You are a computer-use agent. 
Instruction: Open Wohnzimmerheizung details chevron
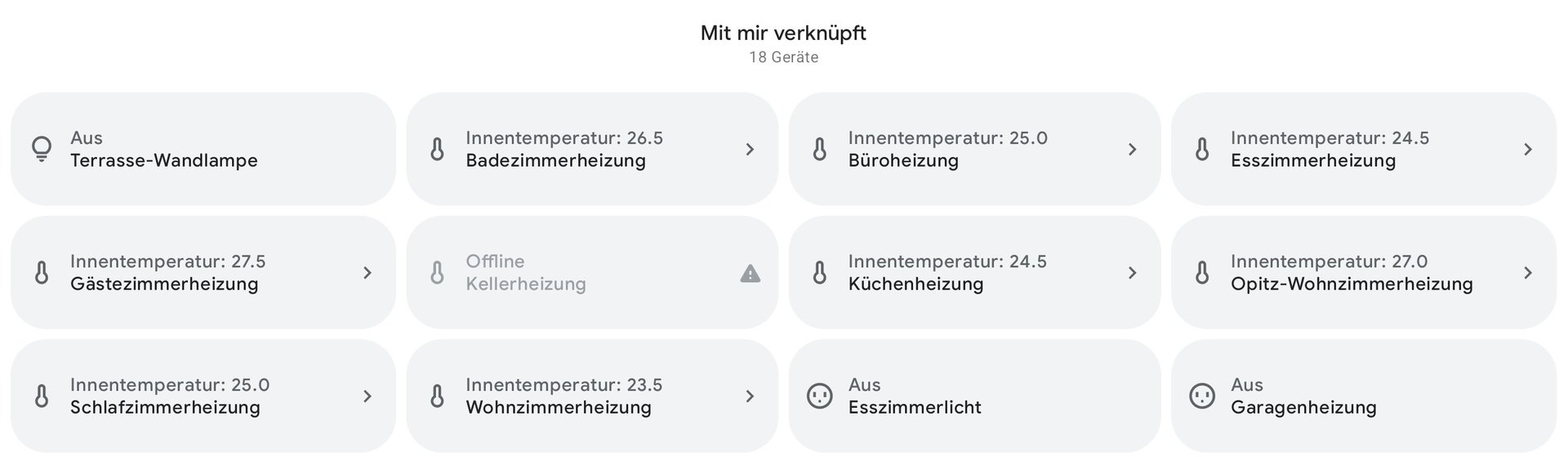pos(749,396)
